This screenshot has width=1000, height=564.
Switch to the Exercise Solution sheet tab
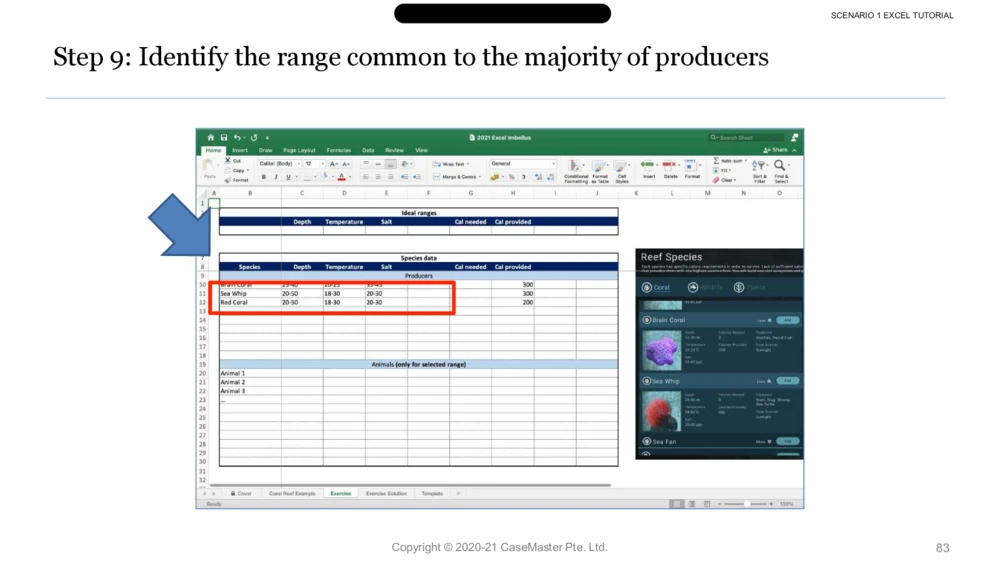pyautogui.click(x=386, y=494)
